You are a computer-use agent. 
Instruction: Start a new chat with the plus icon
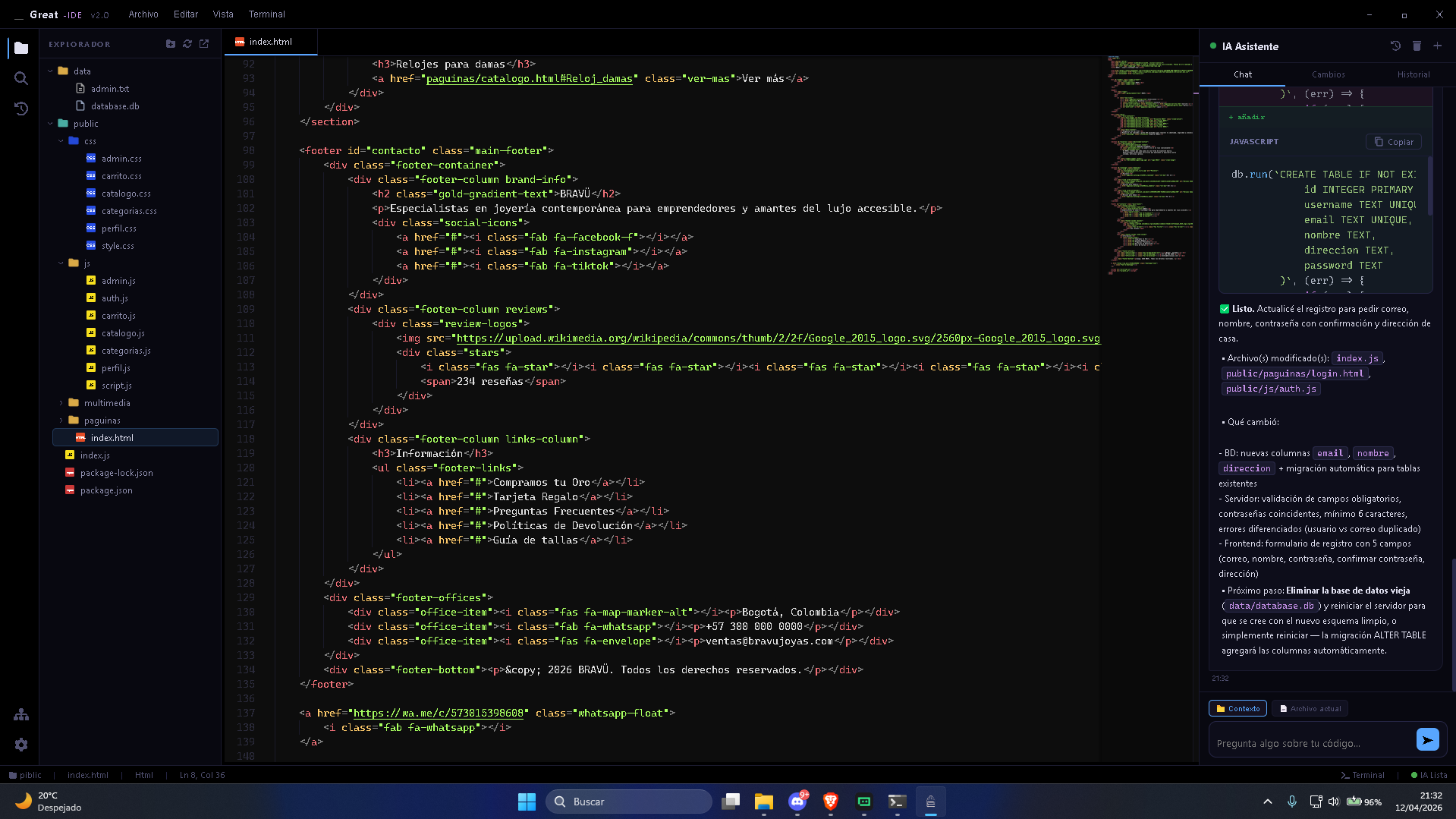tap(1437, 46)
